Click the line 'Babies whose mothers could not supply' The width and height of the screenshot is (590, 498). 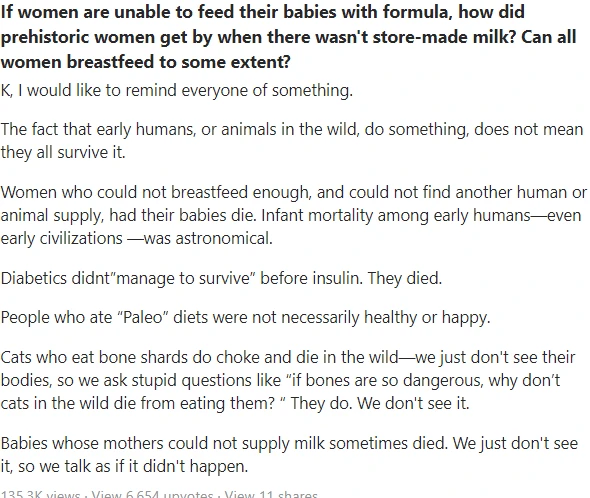tap(289, 443)
